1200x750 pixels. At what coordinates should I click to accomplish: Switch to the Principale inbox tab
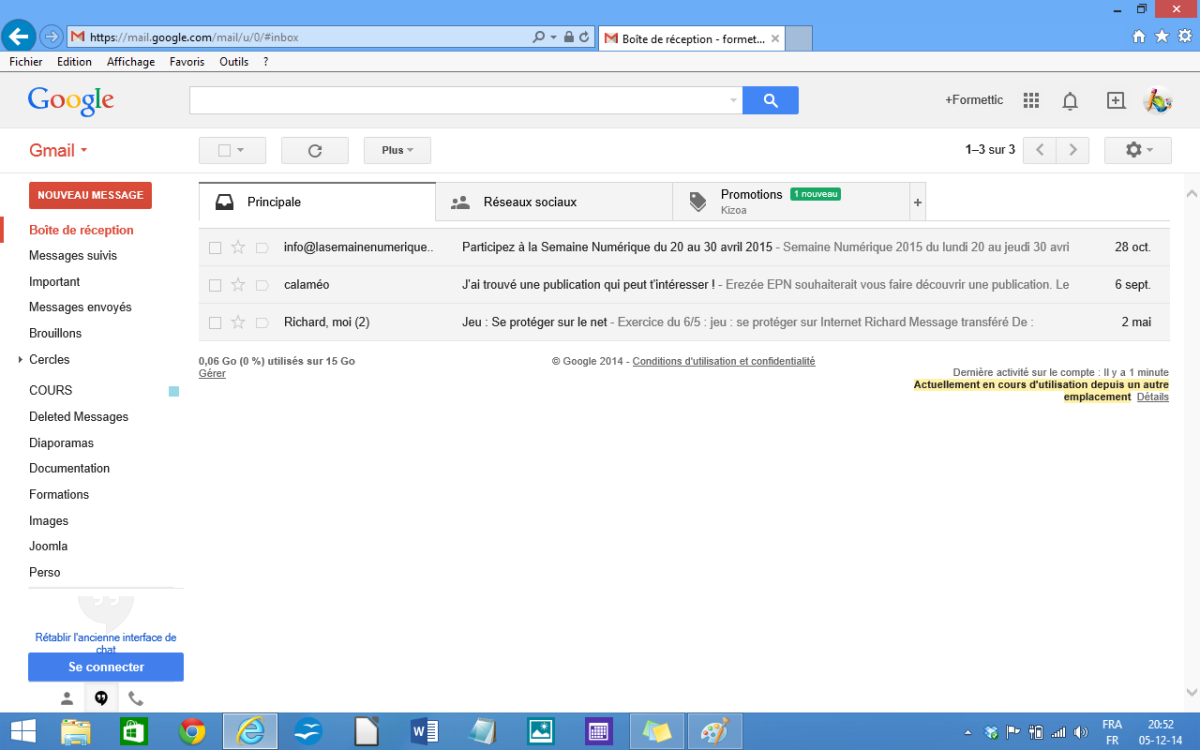coord(317,202)
